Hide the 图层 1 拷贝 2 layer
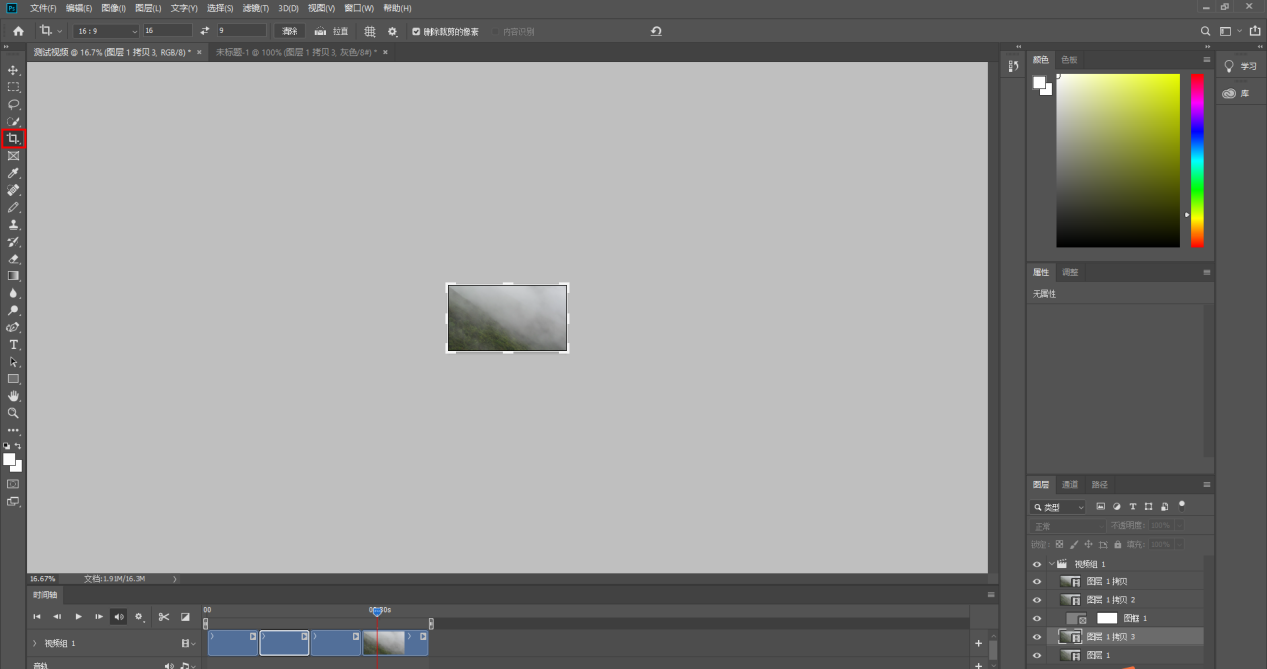1267x669 pixels. click(1037, 600)
